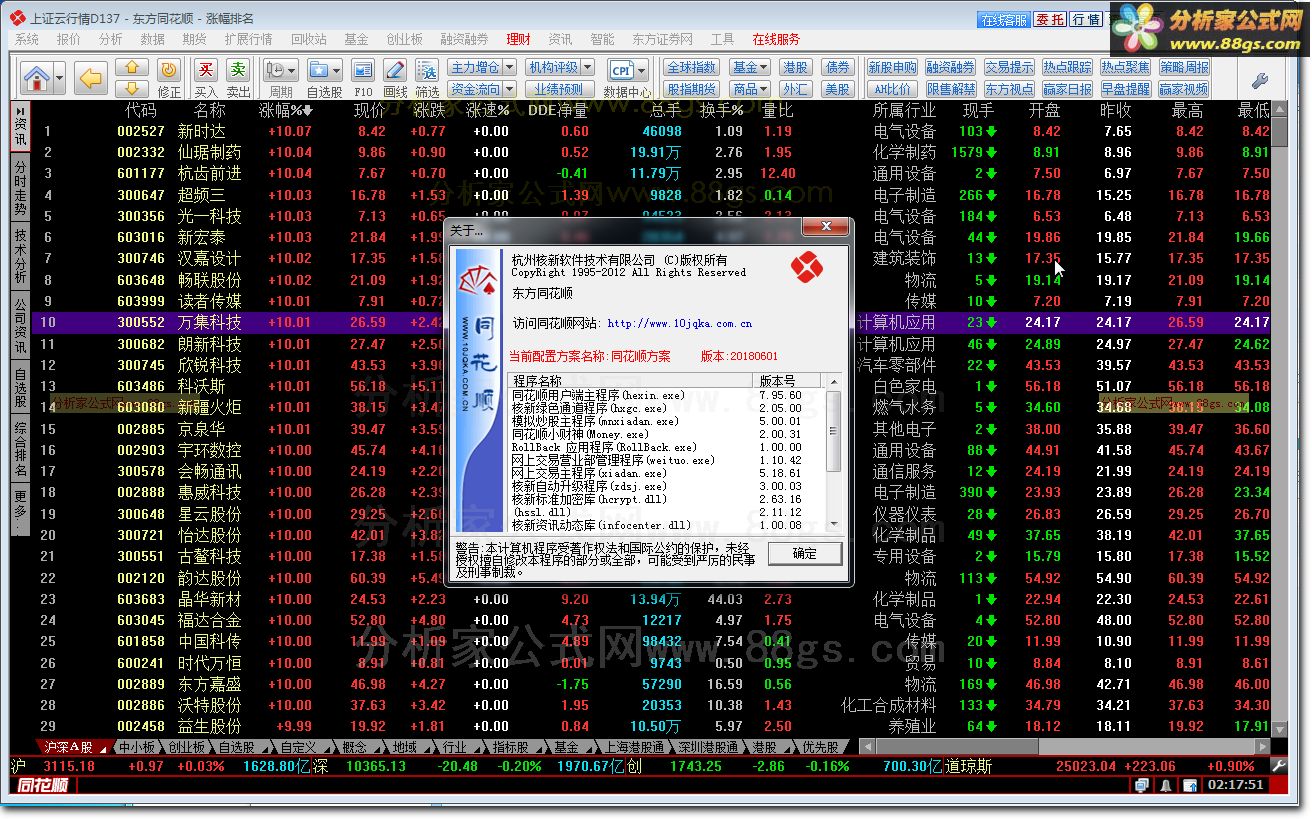Expand the arrow next to 主力增仓
This screenshot has height=819, width=1312.
click(509, 67)
